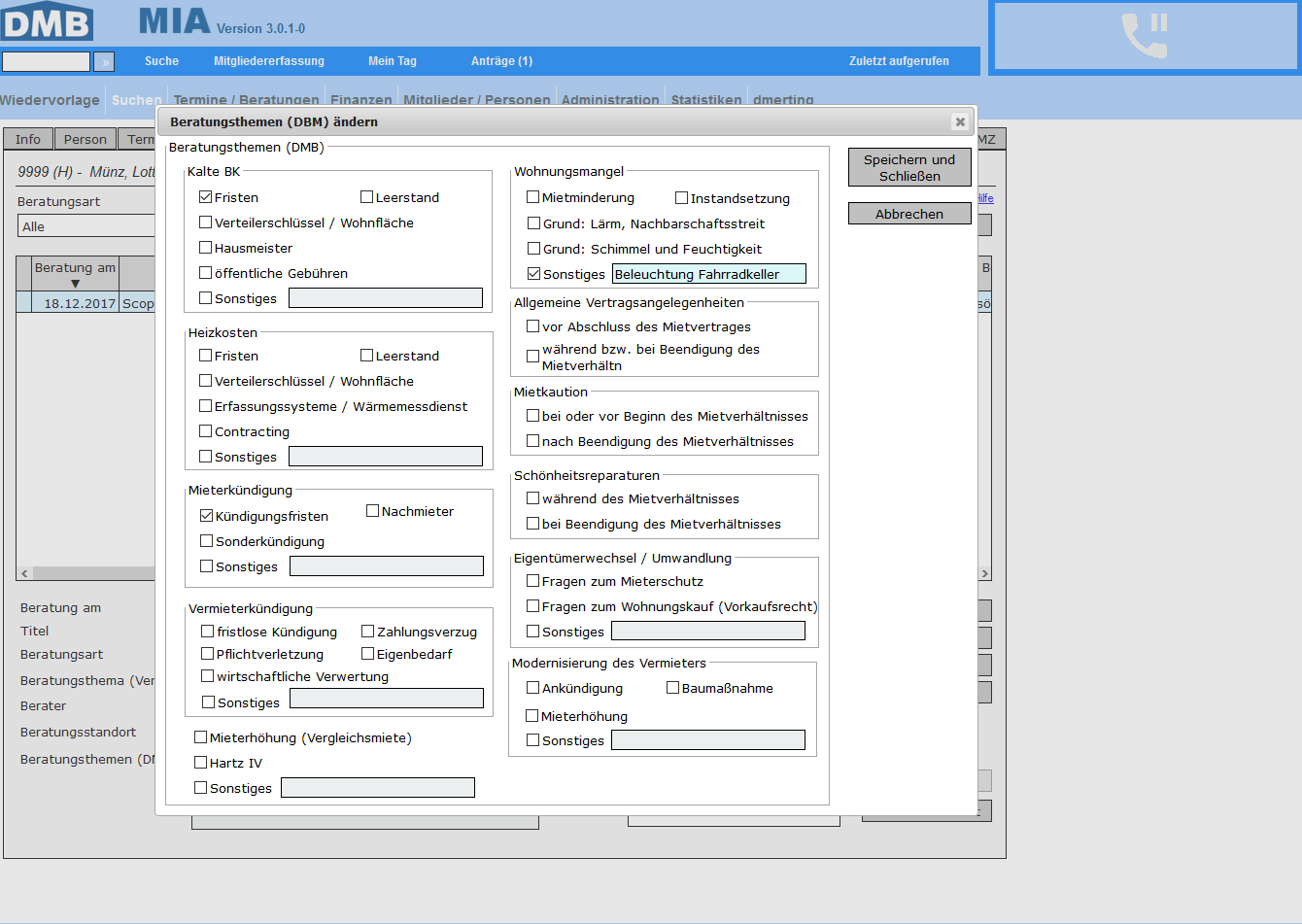Tick öffentliche Gebühren checkbox

point(206,273)
